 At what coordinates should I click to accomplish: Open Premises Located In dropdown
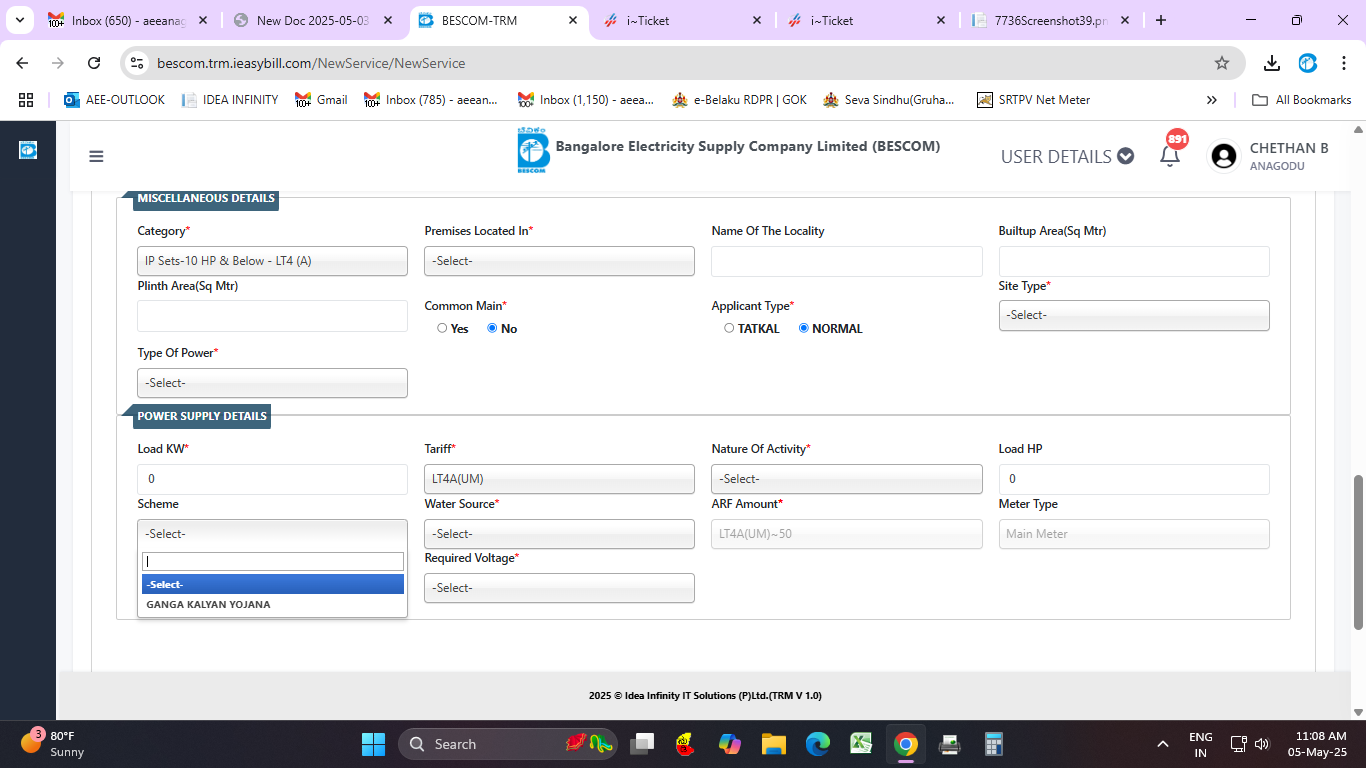[x=559, y=261]
